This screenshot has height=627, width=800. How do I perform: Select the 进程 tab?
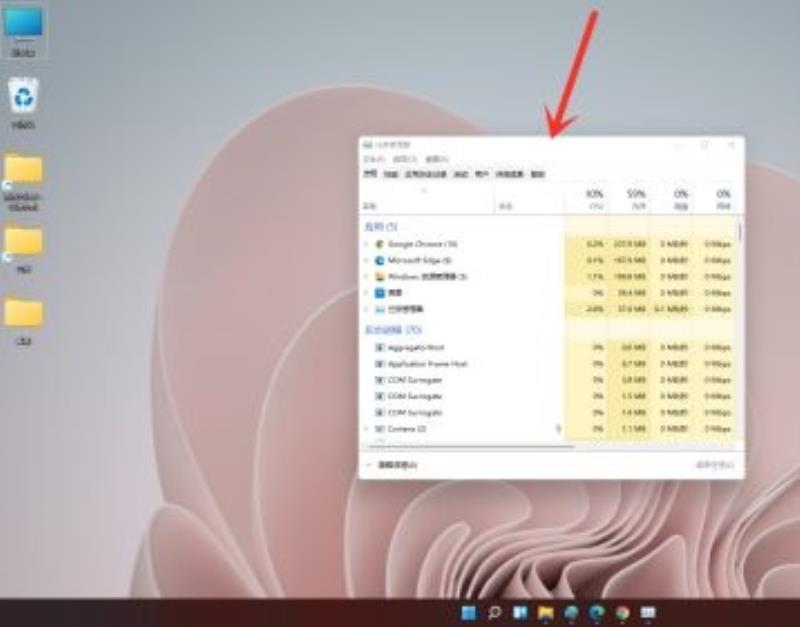click(x=370, y=174)
